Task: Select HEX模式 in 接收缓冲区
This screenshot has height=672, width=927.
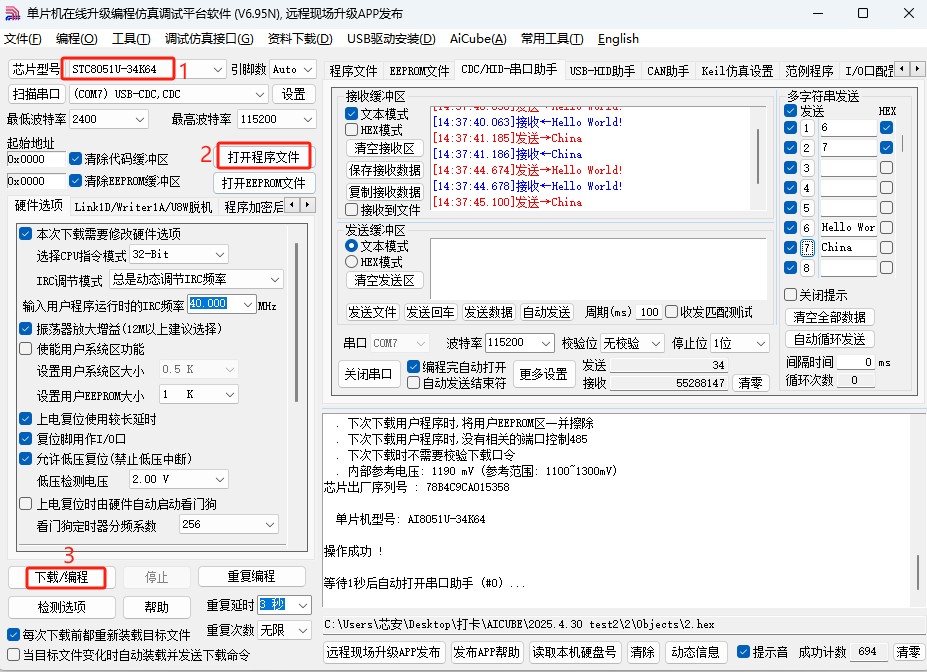Action: [351, 129]
